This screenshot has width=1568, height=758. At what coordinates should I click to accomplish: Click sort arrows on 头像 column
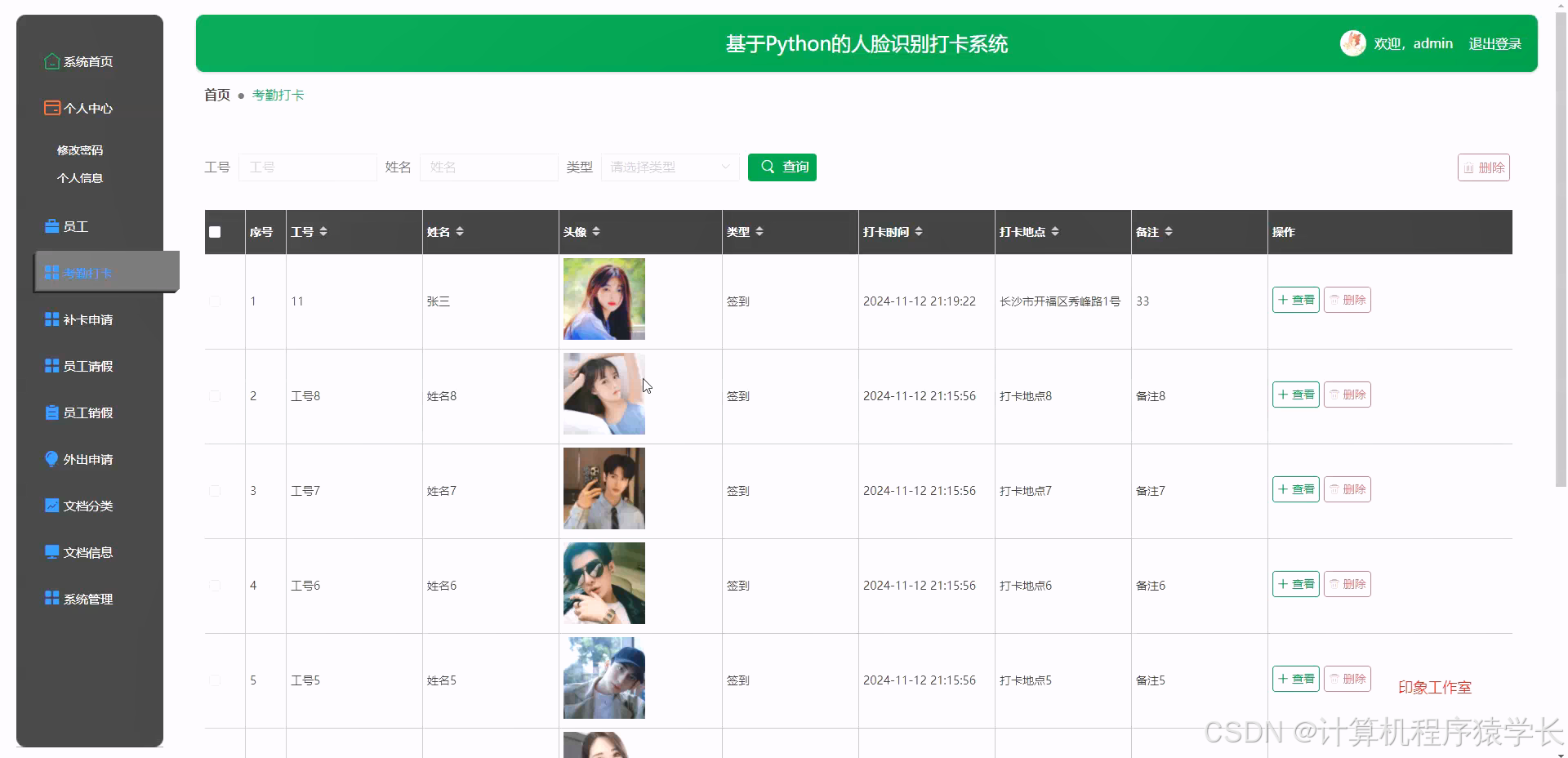(596, 232)
